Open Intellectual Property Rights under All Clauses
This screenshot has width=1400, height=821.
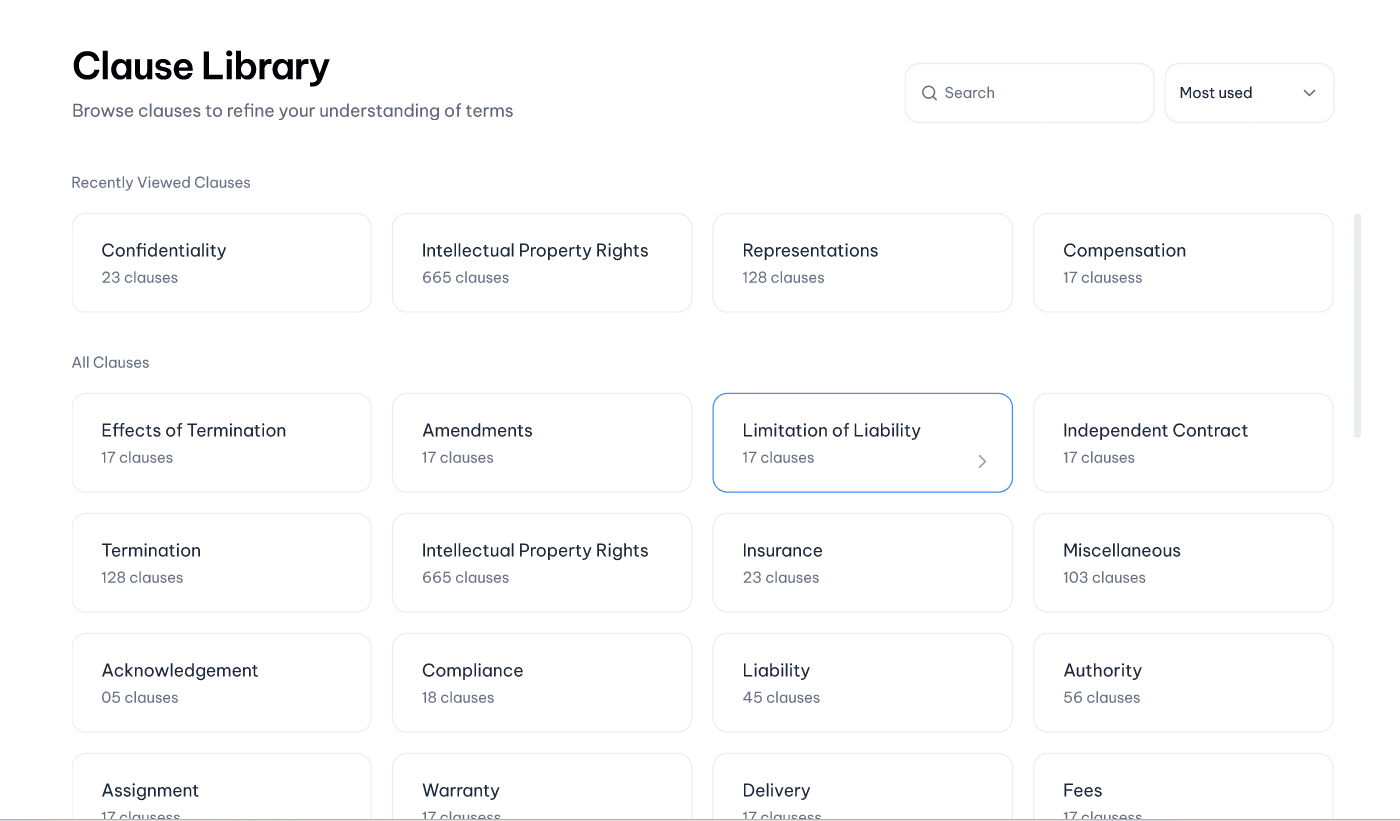[541, 563]
